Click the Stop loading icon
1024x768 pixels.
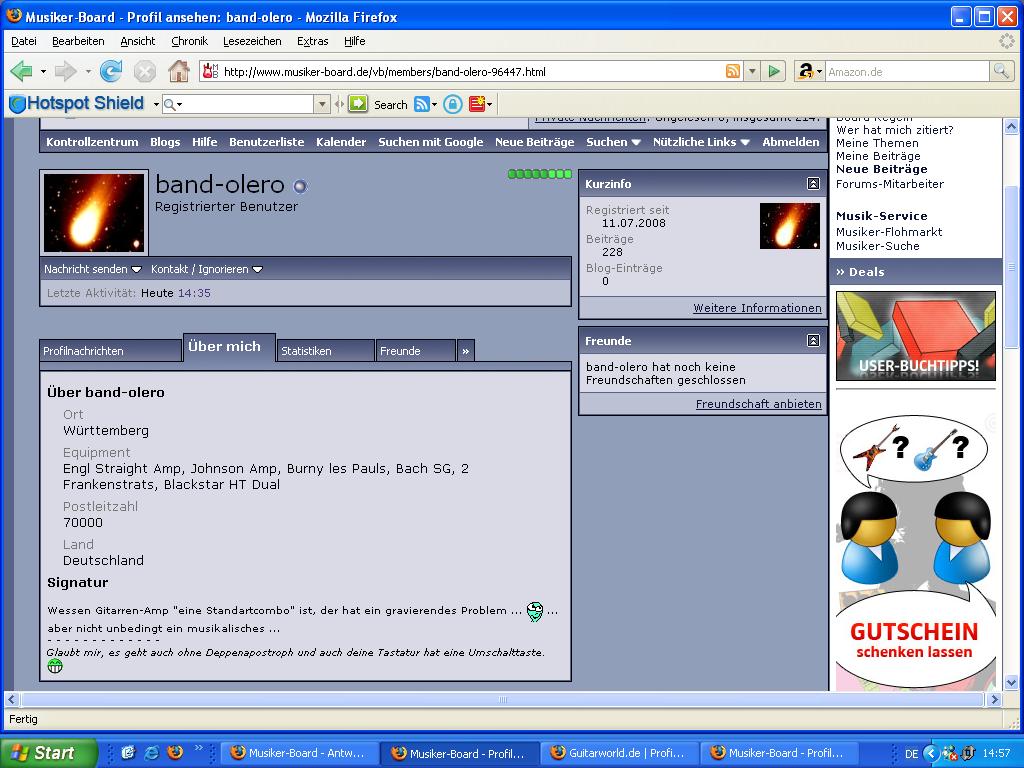coord(145,71)
